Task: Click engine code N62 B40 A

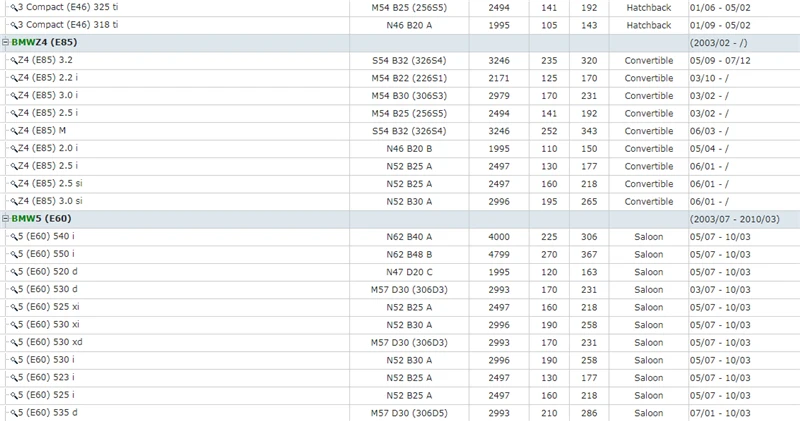Action: pos(409,237)
